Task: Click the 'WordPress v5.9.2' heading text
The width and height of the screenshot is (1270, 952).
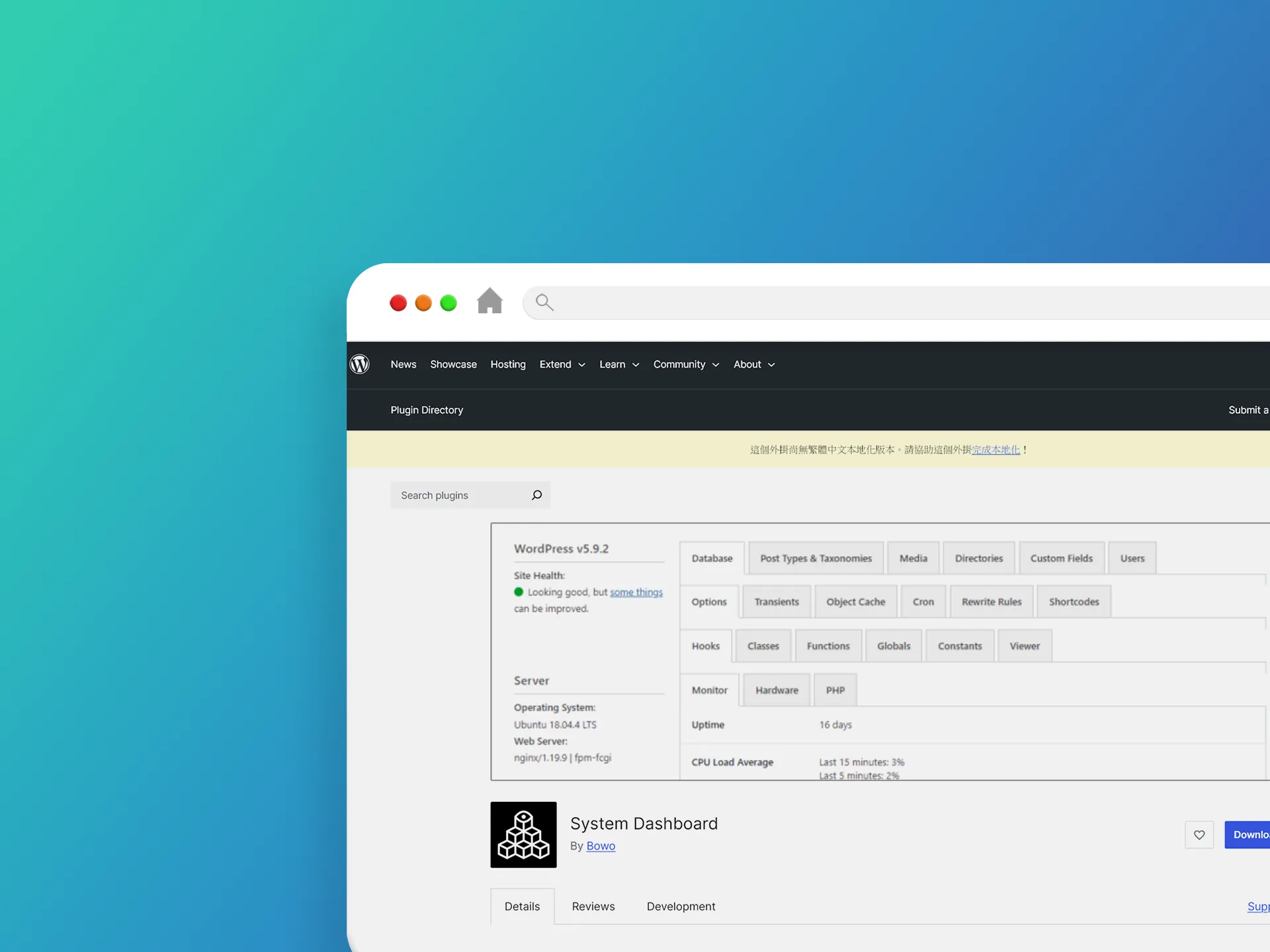Action: click(561, 549)
